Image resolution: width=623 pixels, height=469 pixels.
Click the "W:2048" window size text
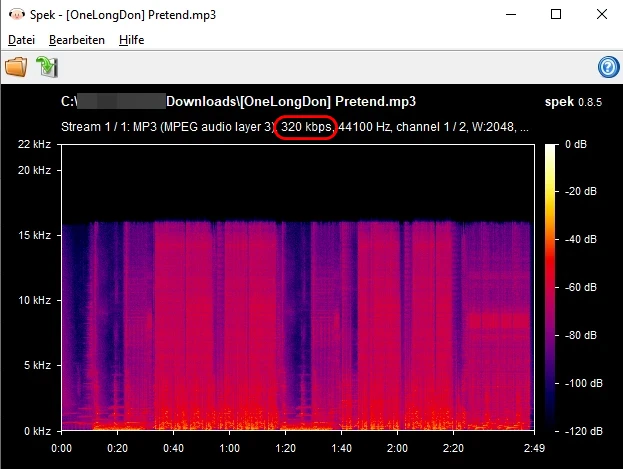click(494, 127)
